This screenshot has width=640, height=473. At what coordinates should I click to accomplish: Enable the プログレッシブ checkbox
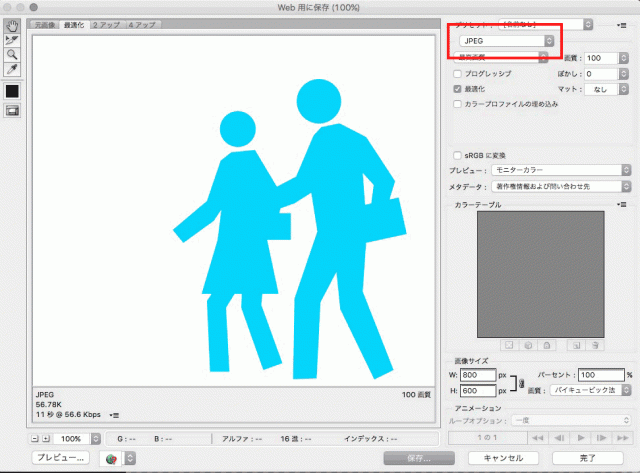458,74
